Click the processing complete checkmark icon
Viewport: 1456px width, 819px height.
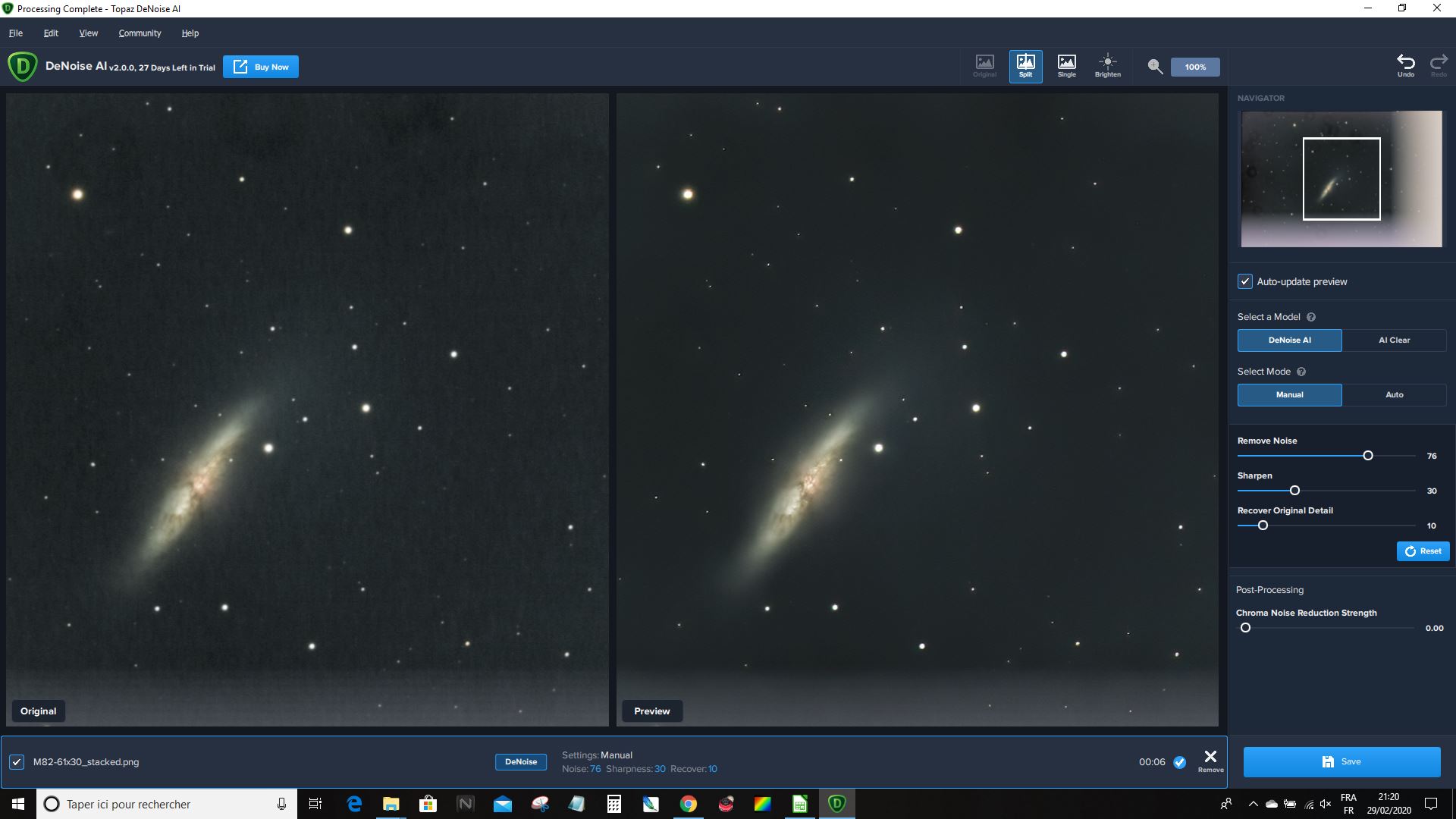1179,762
